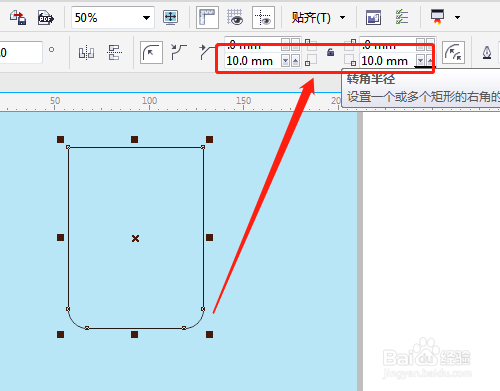
Task: Click the bottom-left corner radius 10.0 mm field
Action: click(x=252, y=61)
